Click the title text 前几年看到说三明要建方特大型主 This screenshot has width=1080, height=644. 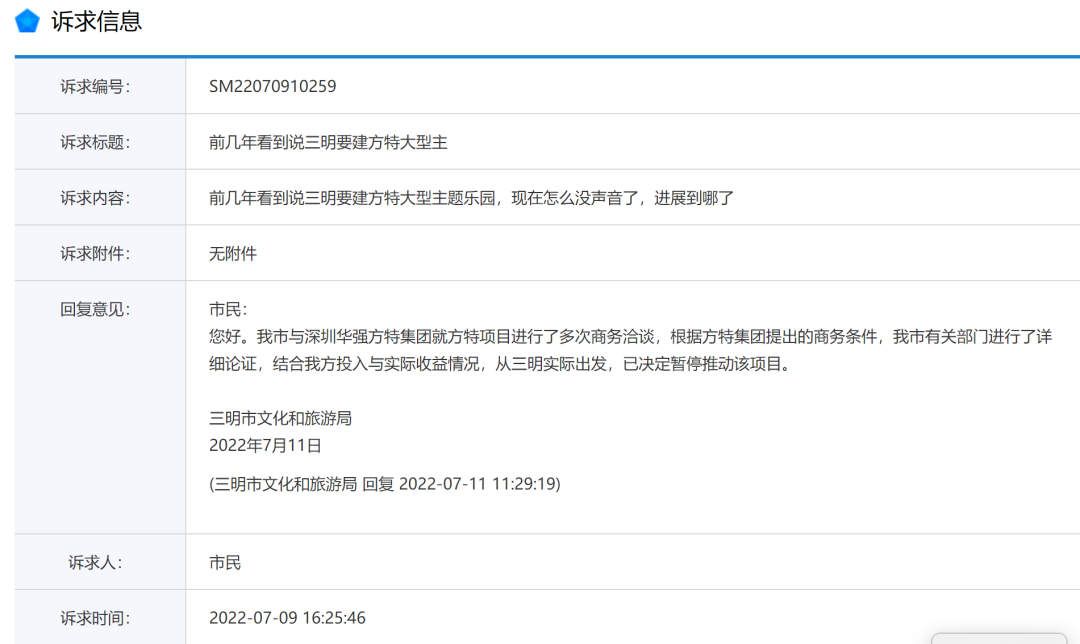328,142
